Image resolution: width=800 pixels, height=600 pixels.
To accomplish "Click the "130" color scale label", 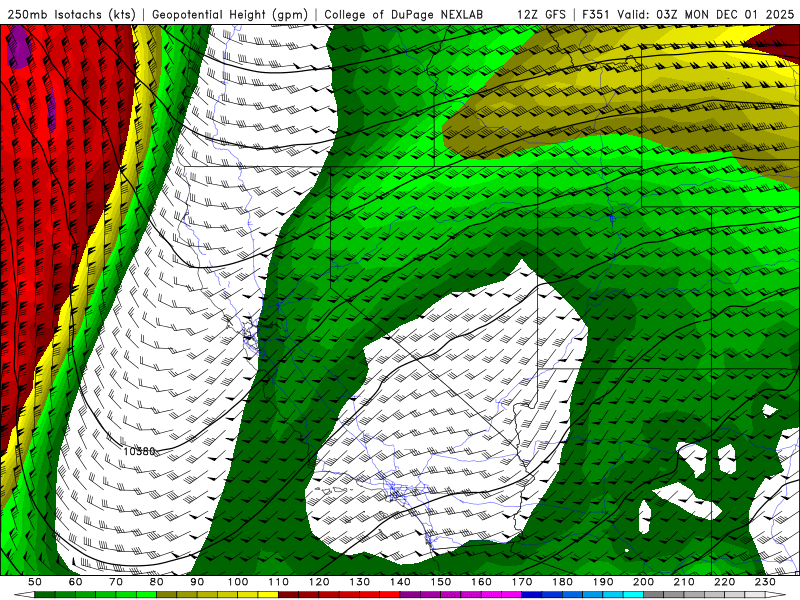I will click(360, 582).
